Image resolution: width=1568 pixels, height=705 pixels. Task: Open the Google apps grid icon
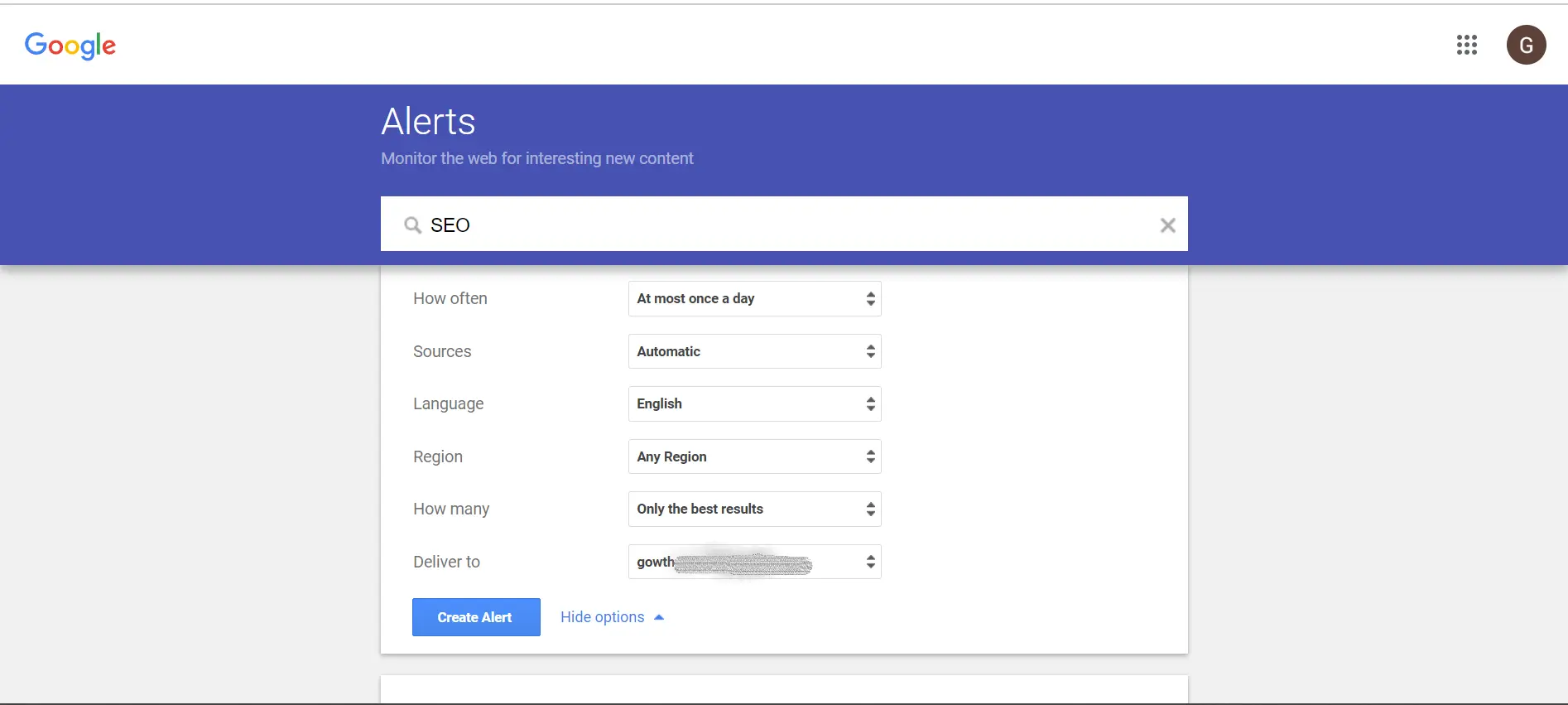[1467, 45]
